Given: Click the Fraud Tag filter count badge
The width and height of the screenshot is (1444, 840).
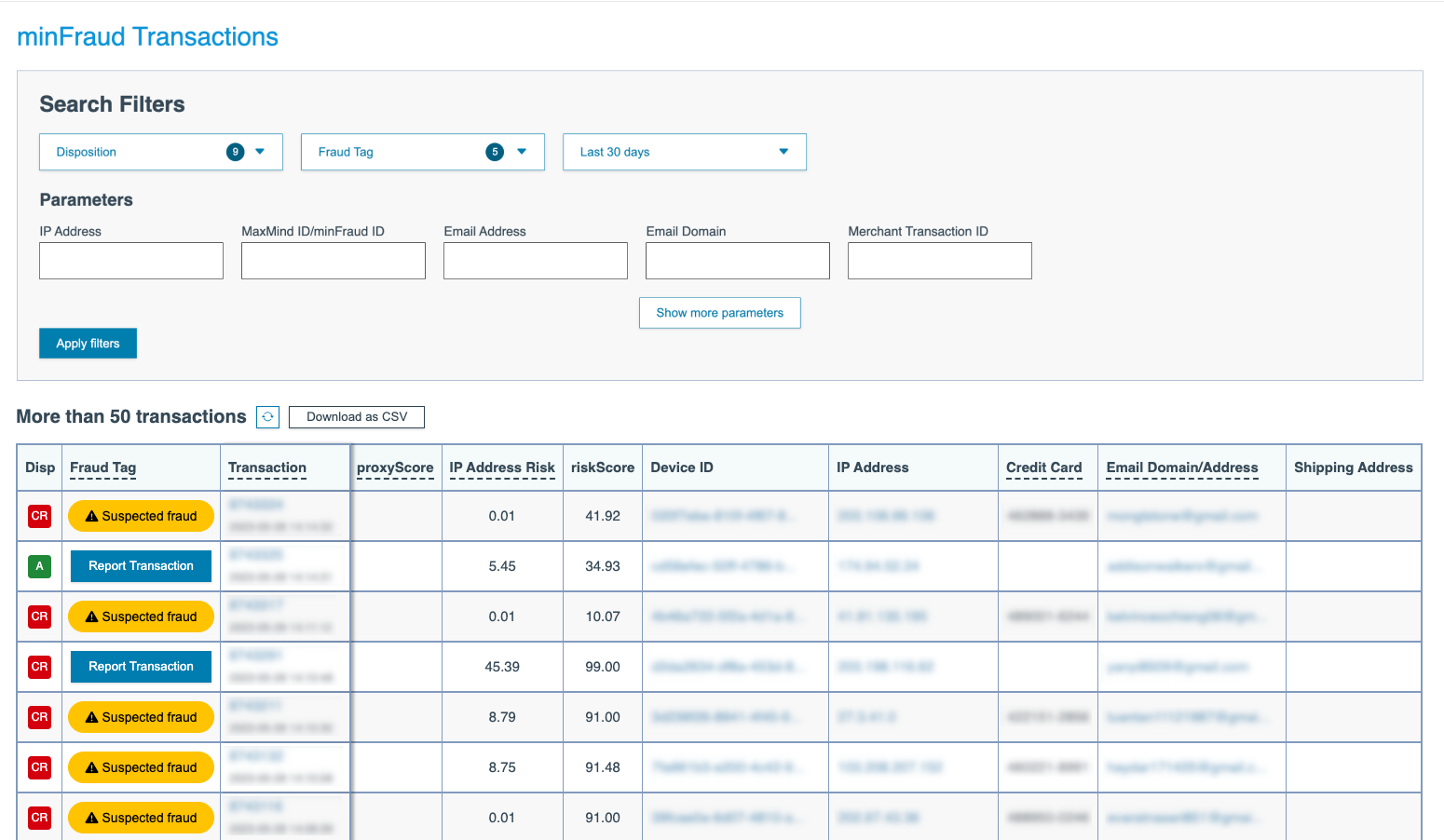Looking at the screenshot, I should (495, 152).
